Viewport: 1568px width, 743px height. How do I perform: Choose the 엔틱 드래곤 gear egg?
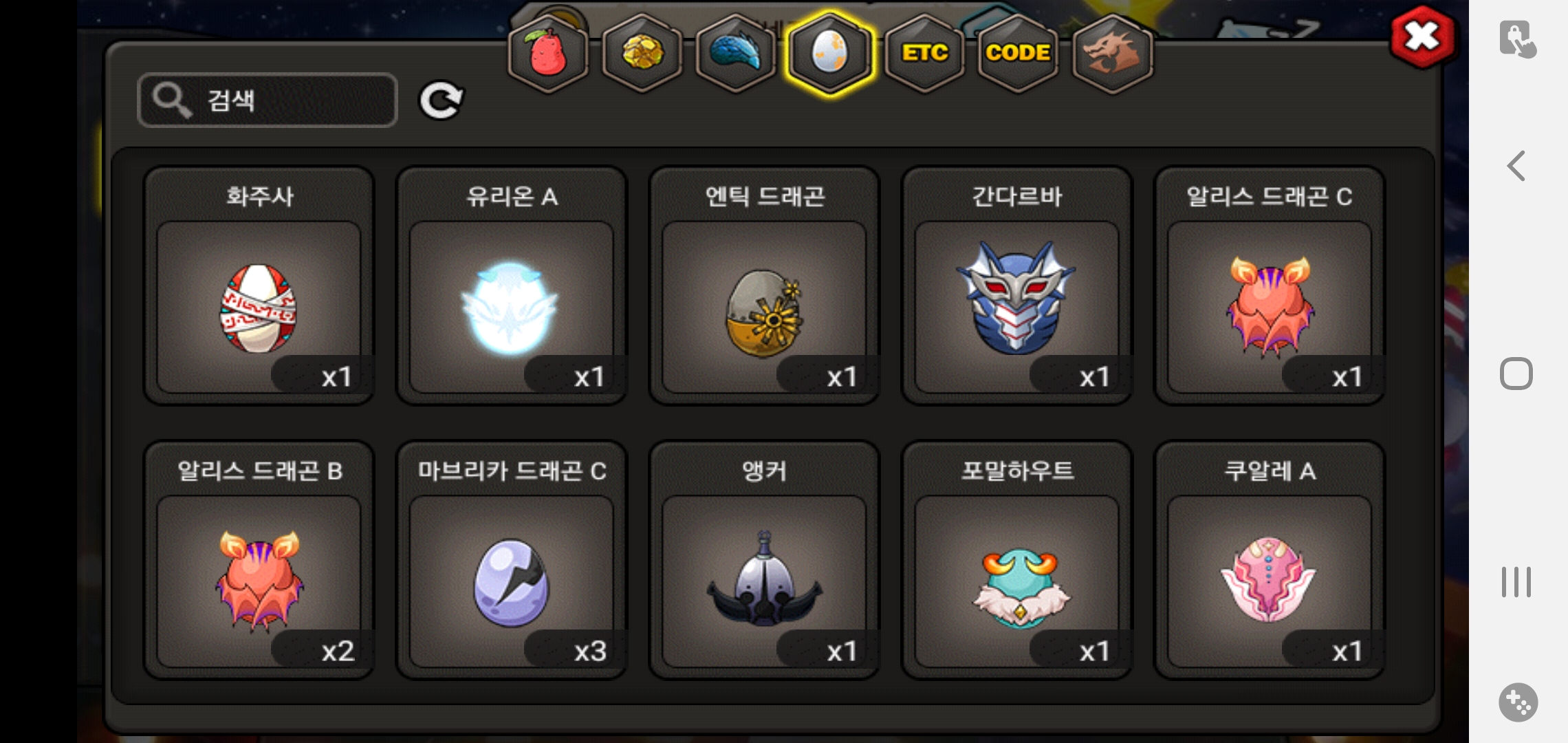[x=764, y=286]
